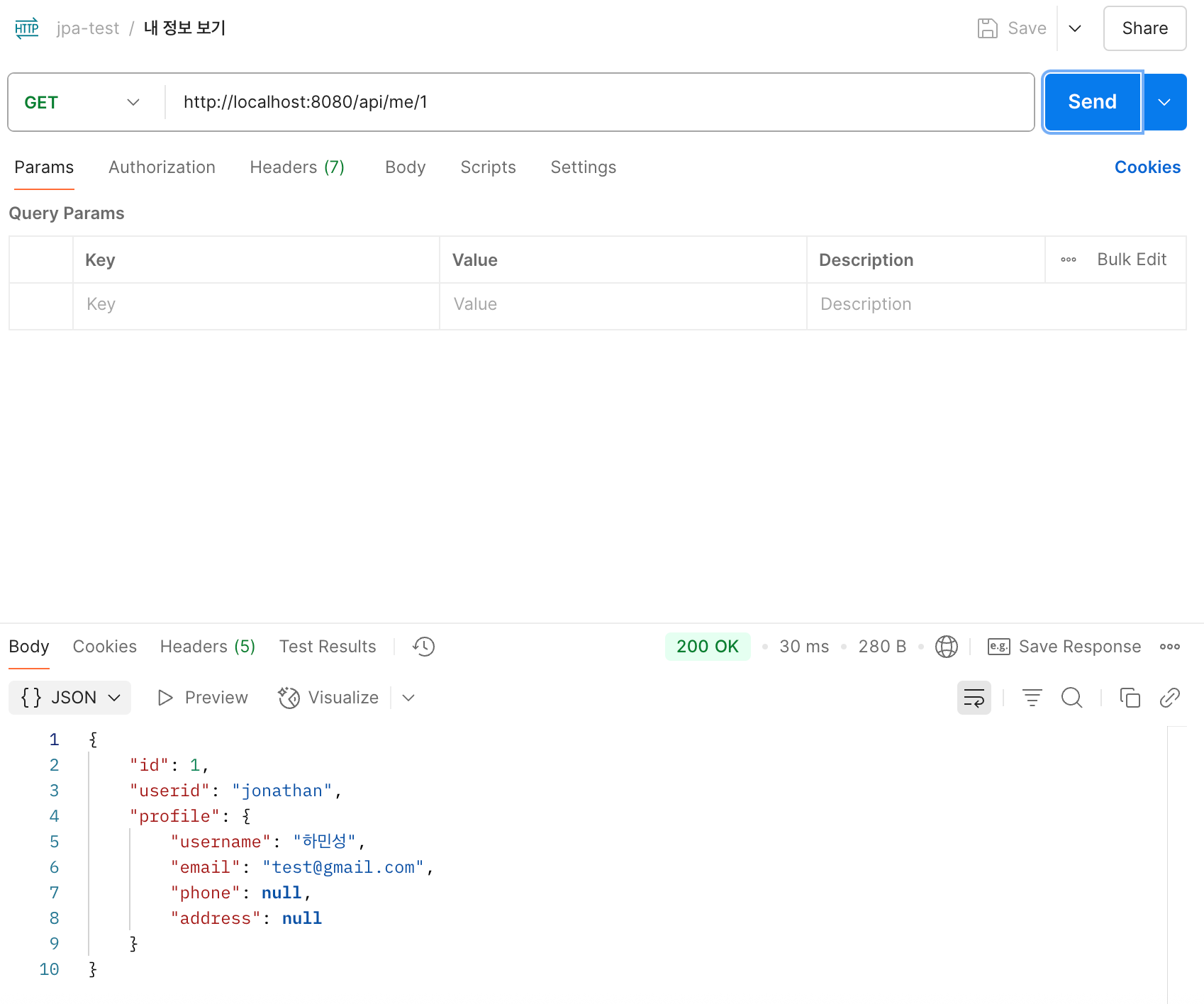
Task: Copy the response body with copy icon
Action: click(1130, 698)
